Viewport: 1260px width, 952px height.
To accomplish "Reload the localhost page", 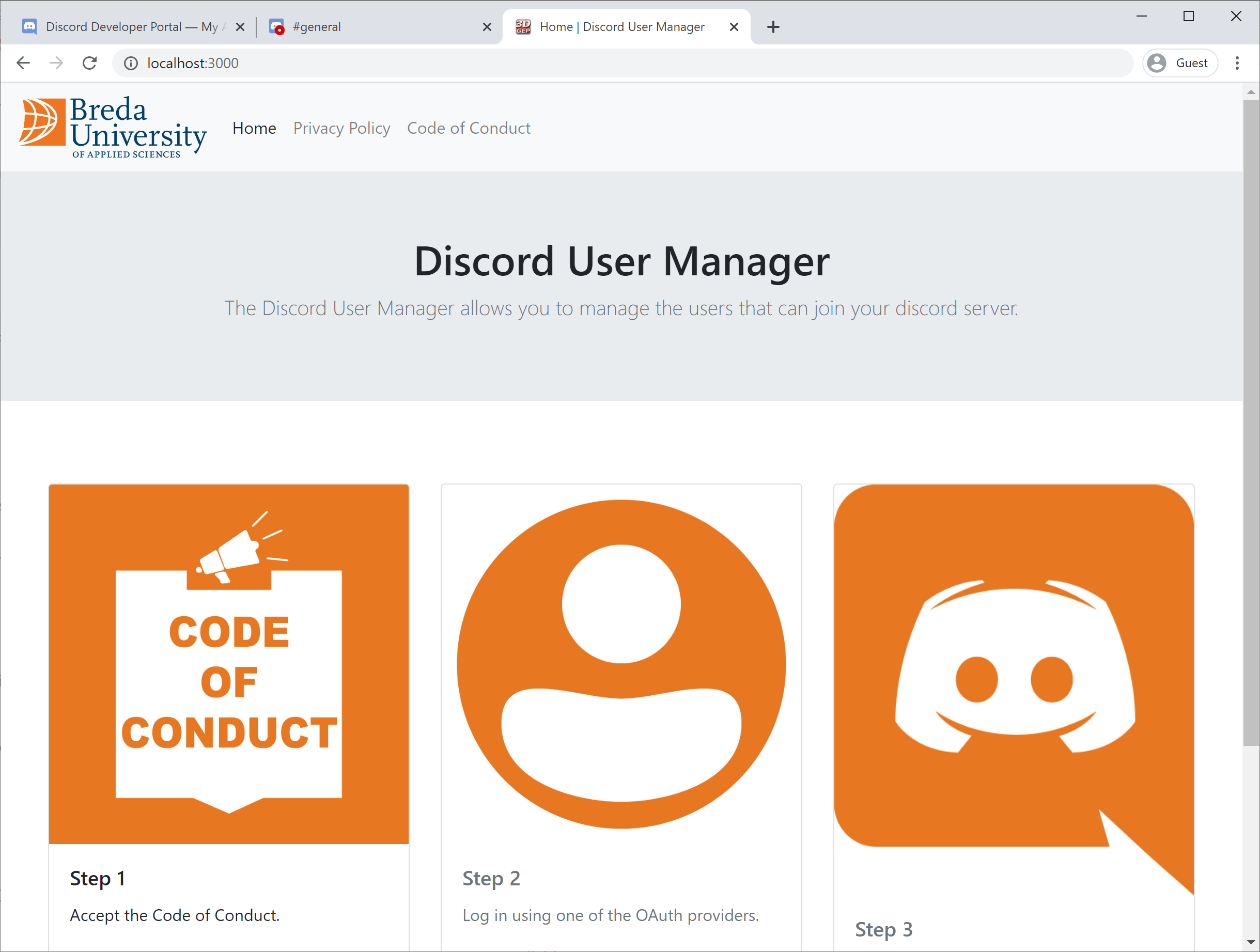I will 89,63.
